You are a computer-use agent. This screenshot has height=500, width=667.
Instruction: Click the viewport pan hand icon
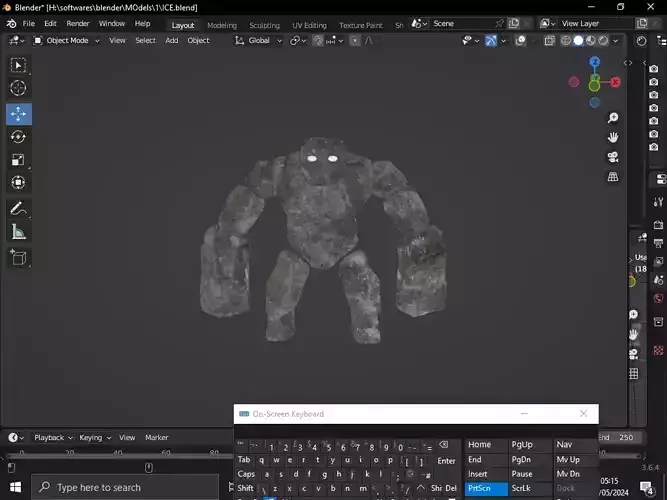pyautogui.click(x=613, y=137)
